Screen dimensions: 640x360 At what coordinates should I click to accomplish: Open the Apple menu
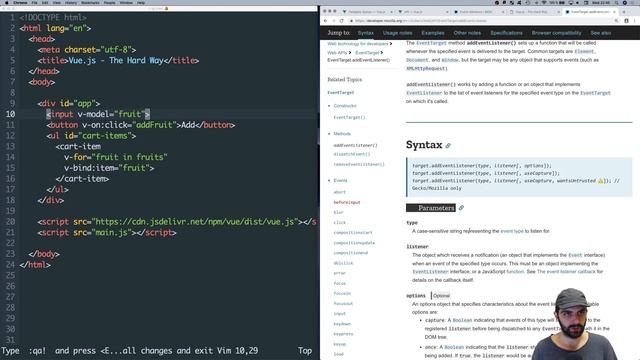coord(6,2)
